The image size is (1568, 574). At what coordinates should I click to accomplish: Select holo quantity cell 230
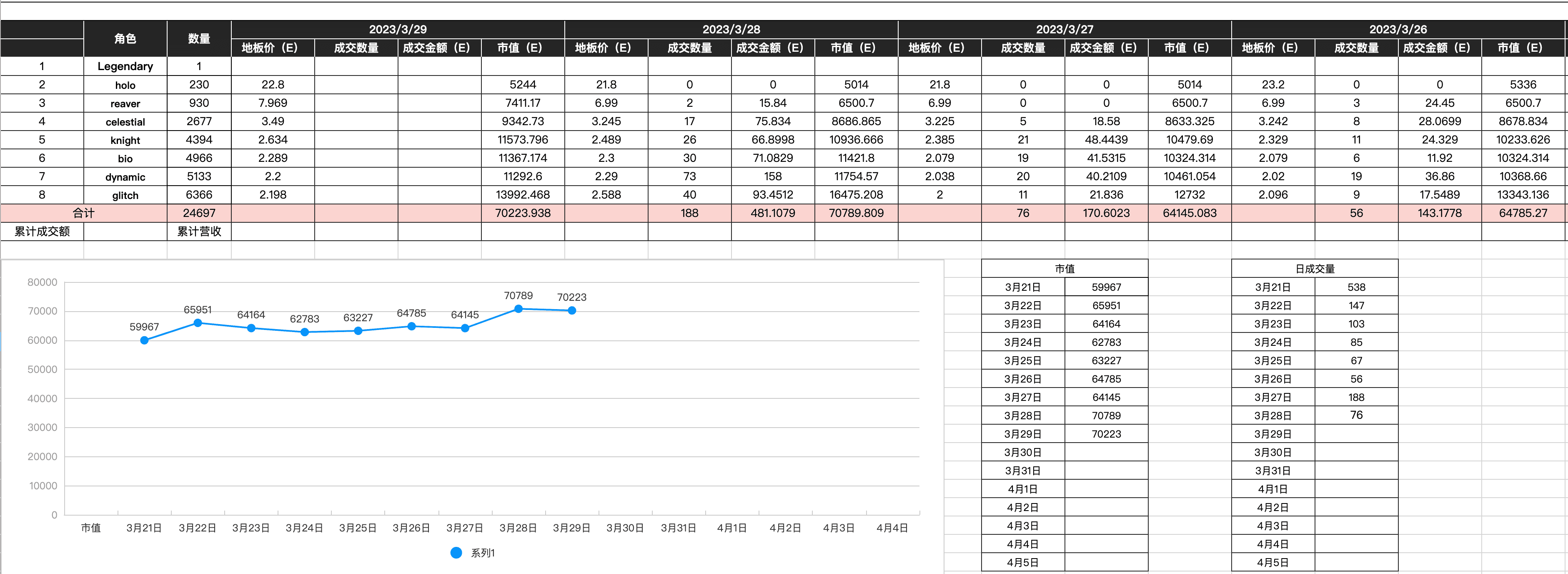199,85
